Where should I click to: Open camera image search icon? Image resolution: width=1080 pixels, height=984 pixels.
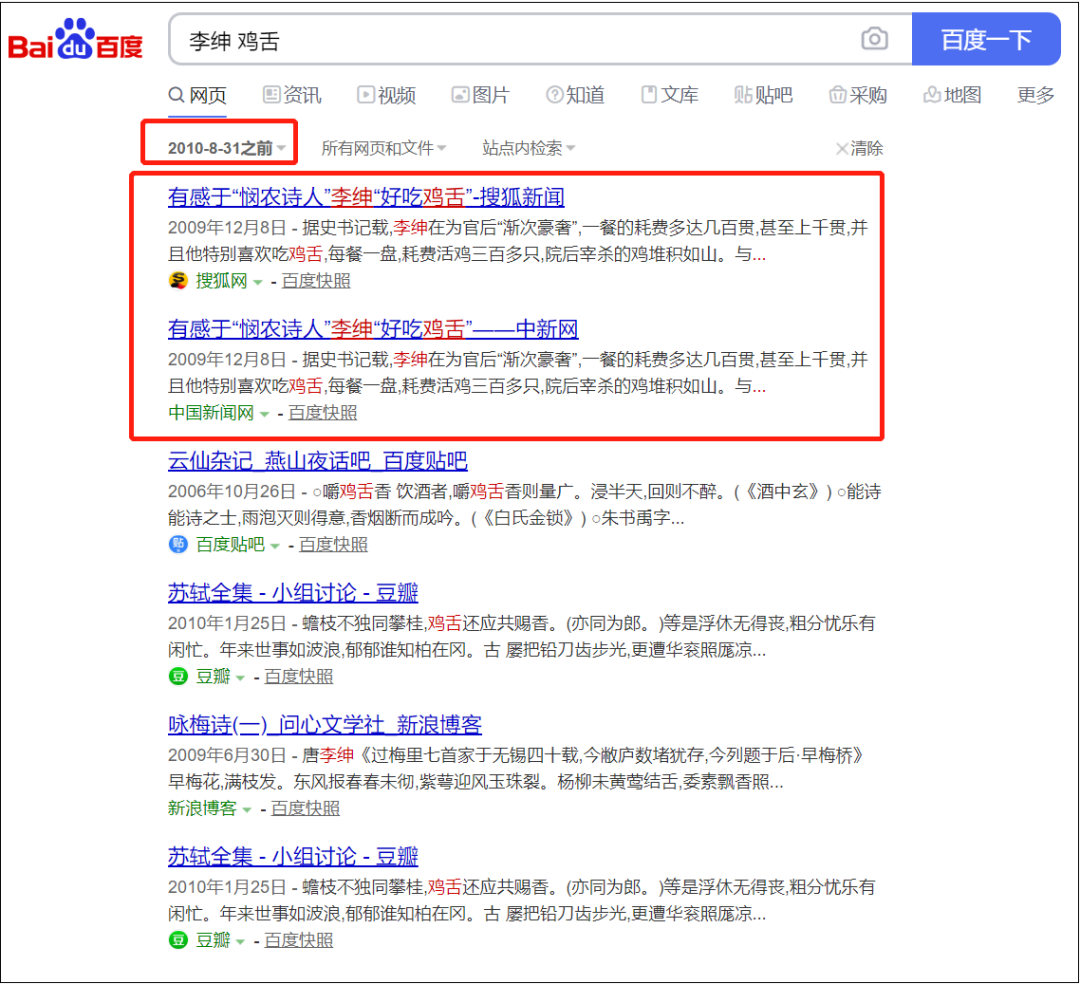(x=874, y=39)
